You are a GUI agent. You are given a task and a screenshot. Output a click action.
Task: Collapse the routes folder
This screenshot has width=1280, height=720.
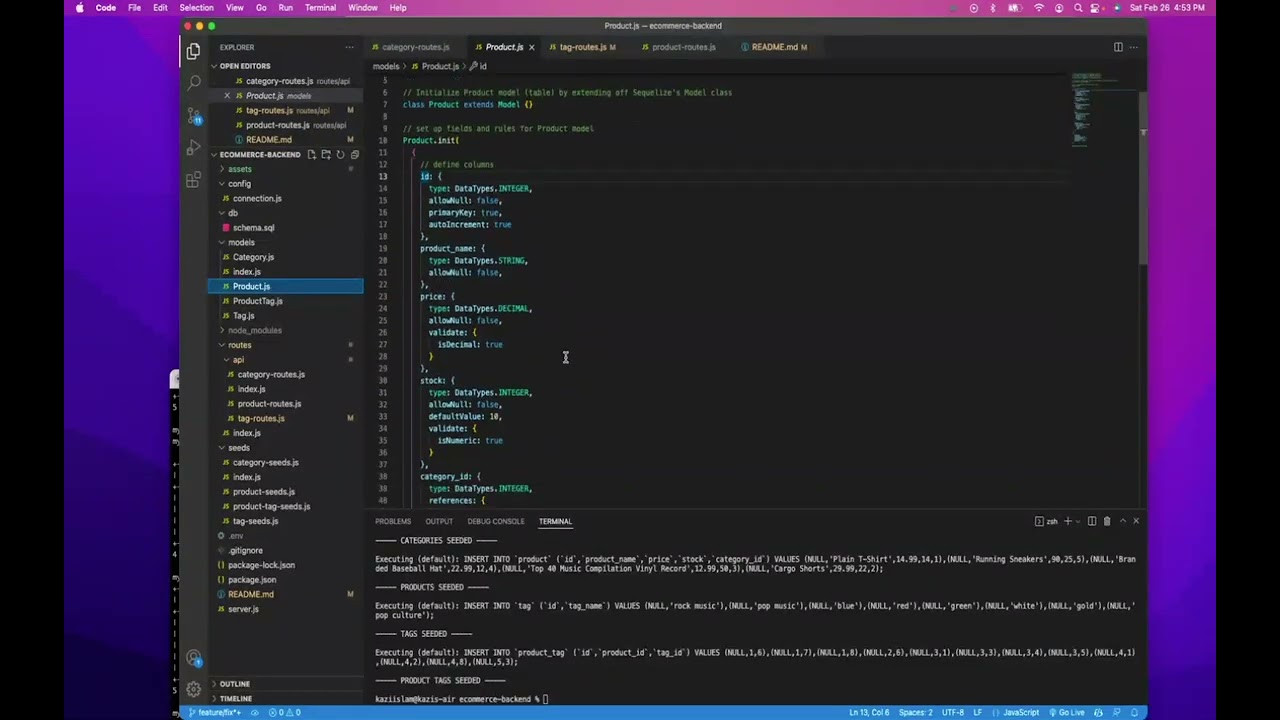click(x=239, y=345)
